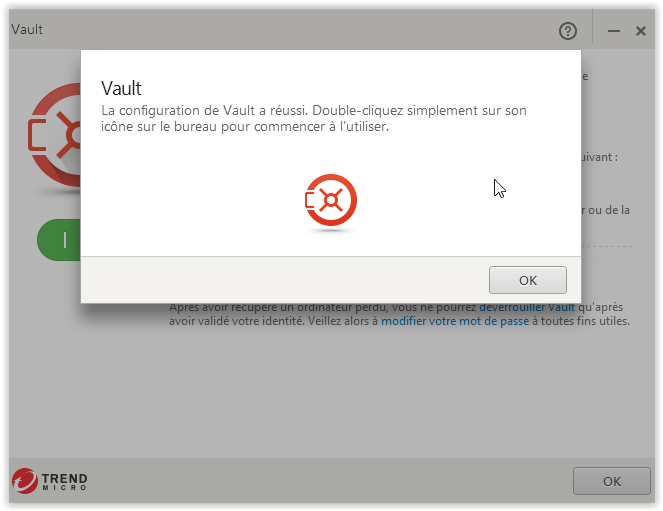Click the OK button in the Vault dialog
663x511 pixels.
pos(528,280)
